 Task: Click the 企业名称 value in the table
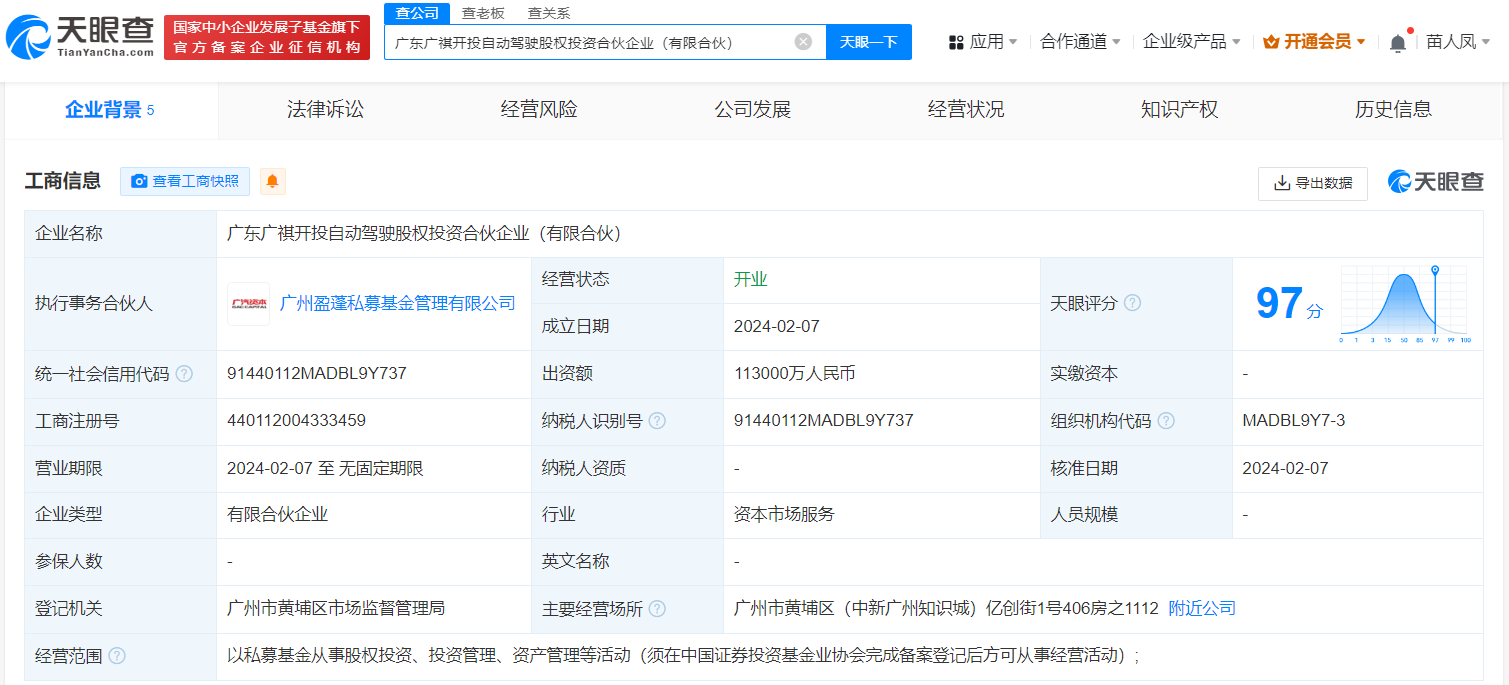(x=424, y=233)
